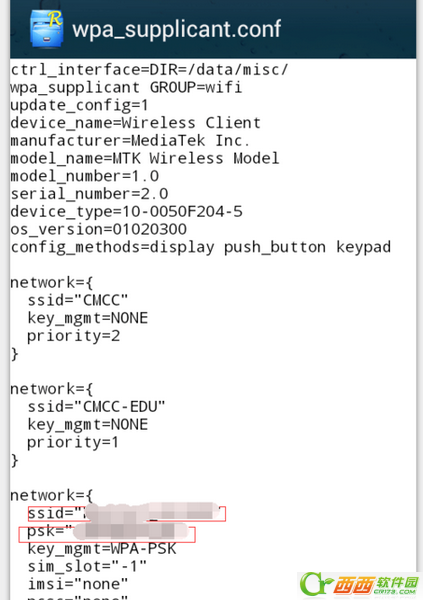Select the os_version=01020300 line
Viewport: 423px width, 600px height.
coord(98,229)
